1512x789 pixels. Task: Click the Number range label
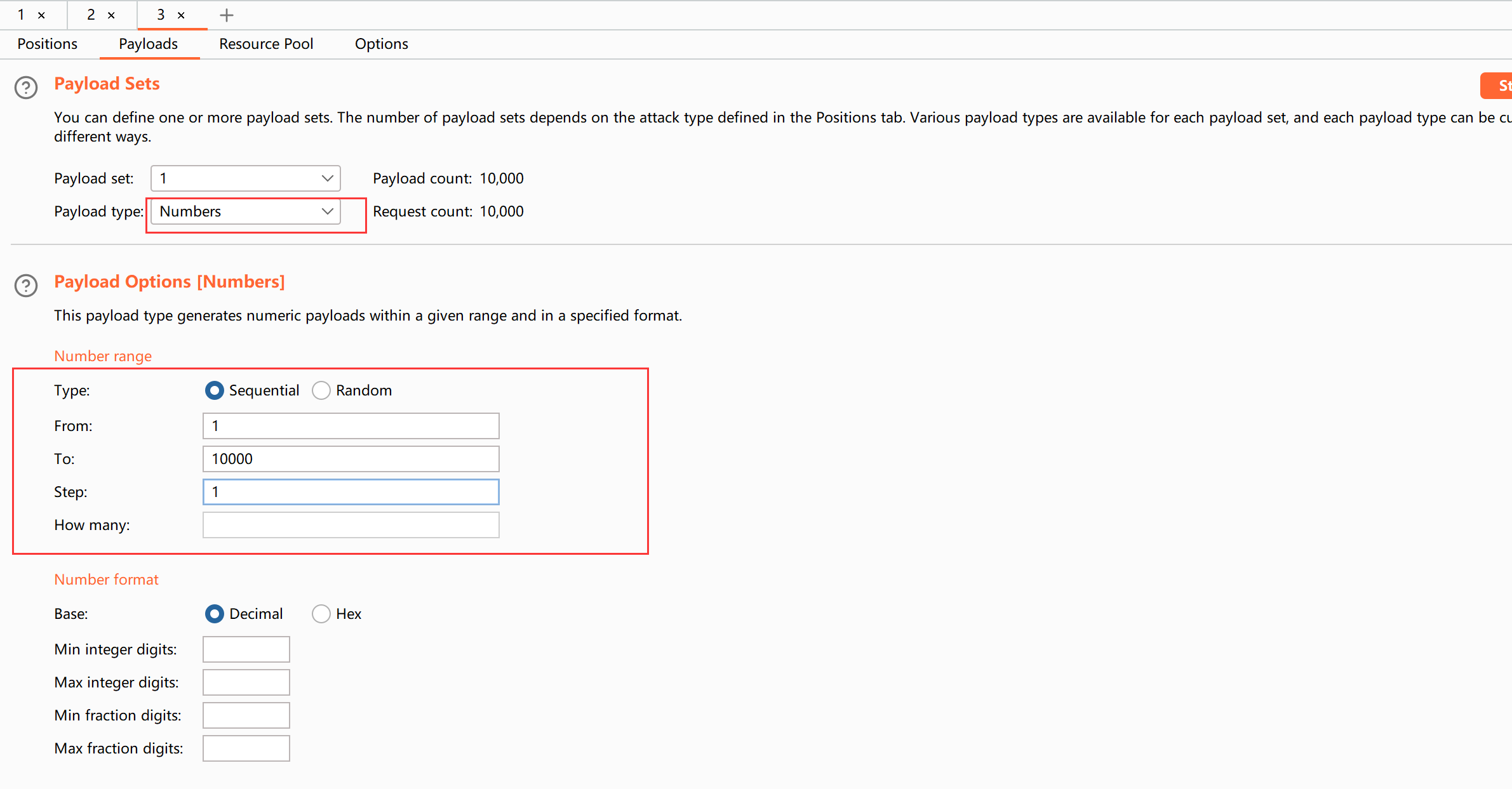pyautogui.click(x=103, y=356)
